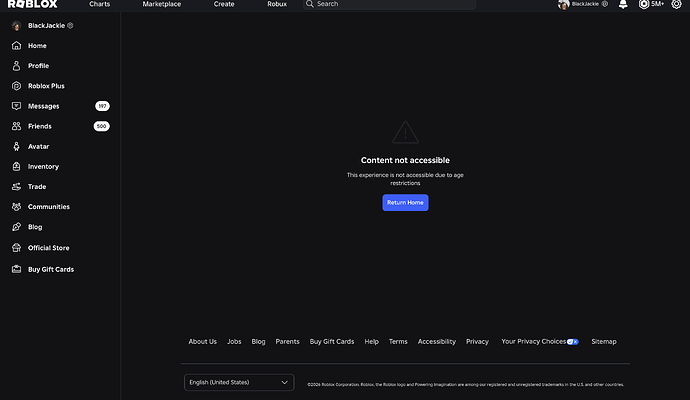Open the About Us footer link
The width and height of the screenshot is (690, 400).
pyautogui.click(x=202, y=341)
